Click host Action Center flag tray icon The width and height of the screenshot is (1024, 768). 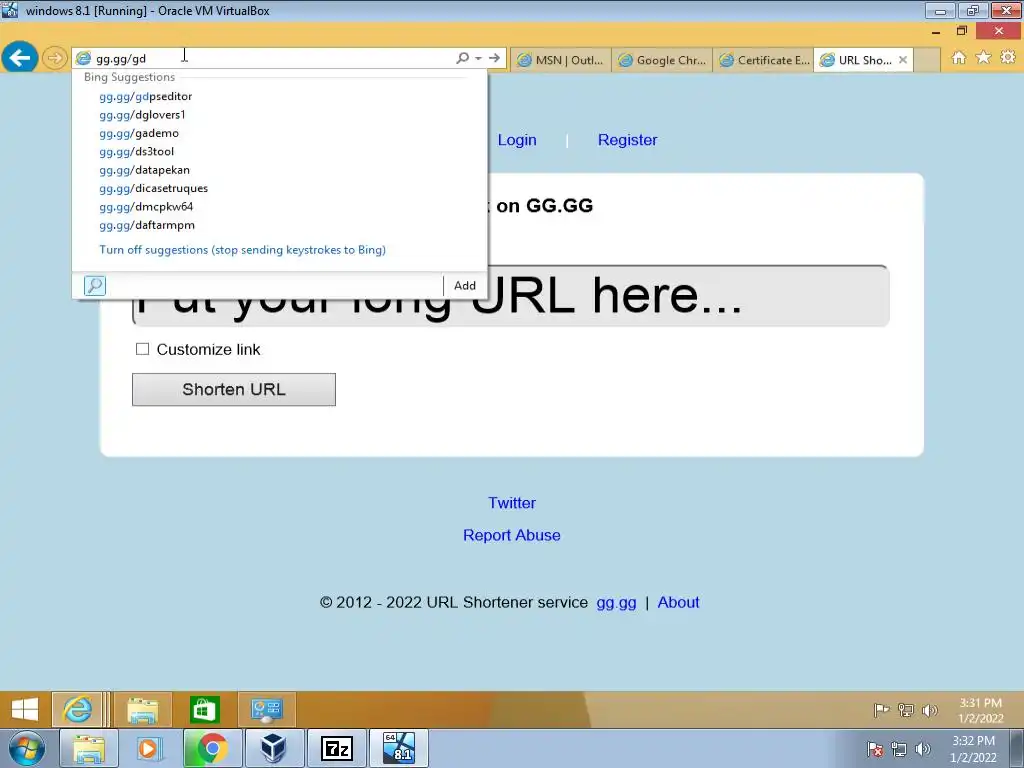(x=875, y=749)
